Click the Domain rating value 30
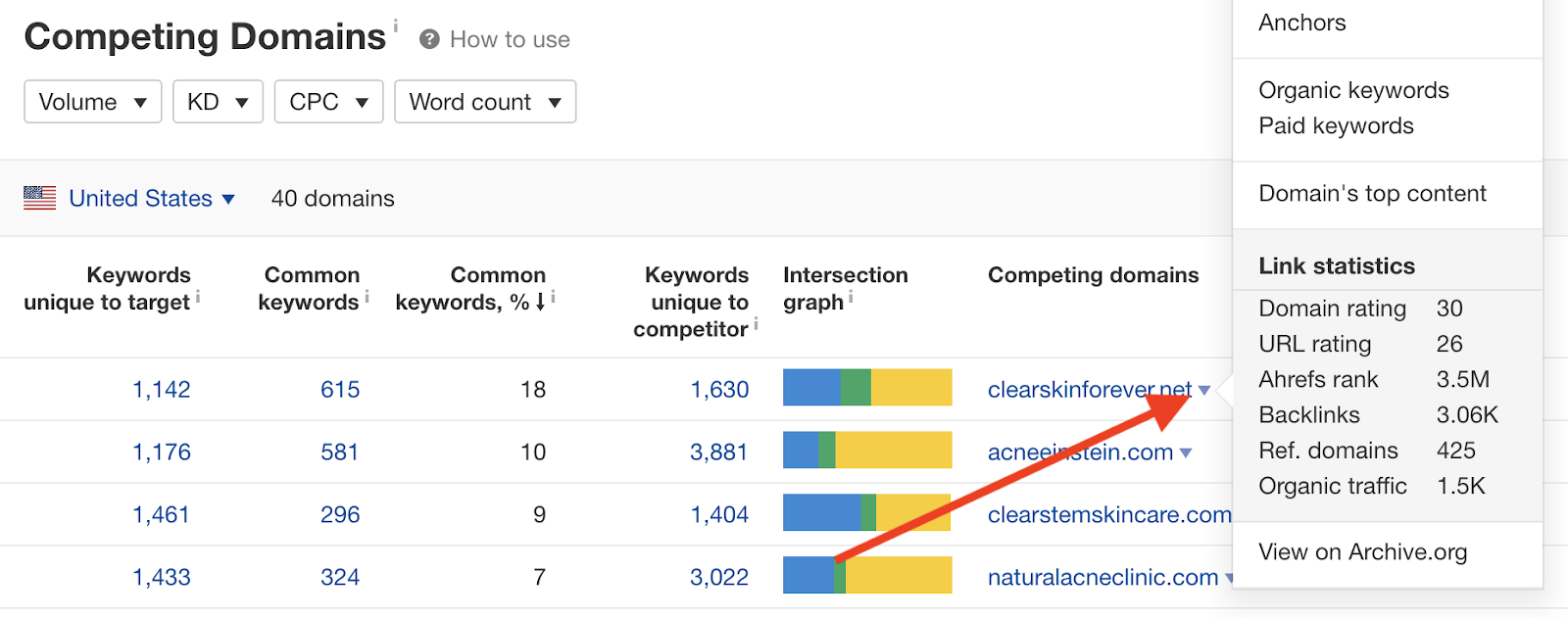The image size is (1568, 619). tap(1449, 309)
